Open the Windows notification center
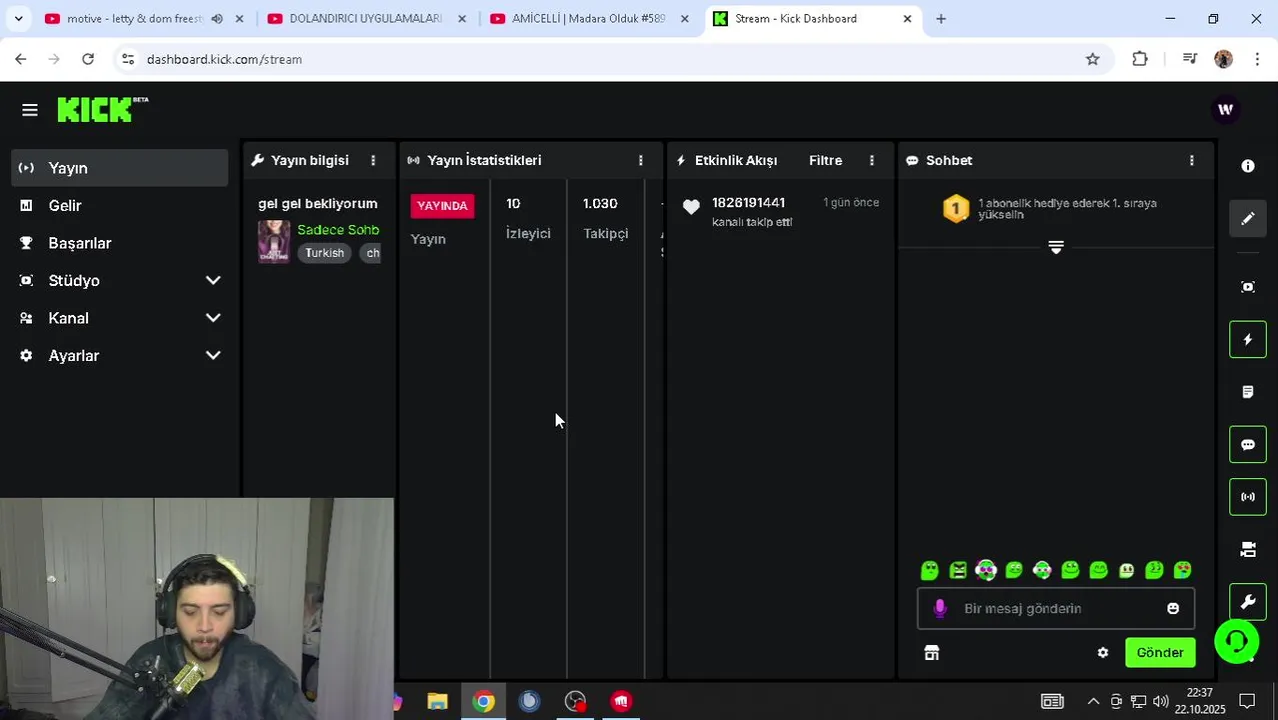This screenshot has width=1278, height=720. tap(1247, 701)
